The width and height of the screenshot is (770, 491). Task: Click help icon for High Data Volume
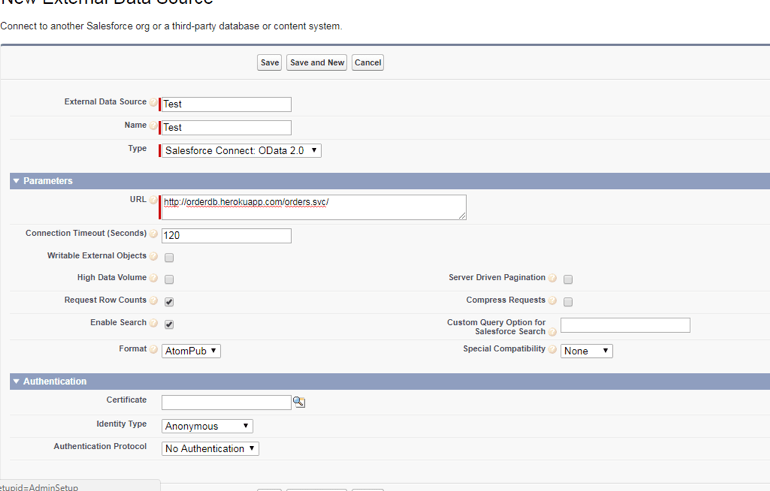coord(153,278)
